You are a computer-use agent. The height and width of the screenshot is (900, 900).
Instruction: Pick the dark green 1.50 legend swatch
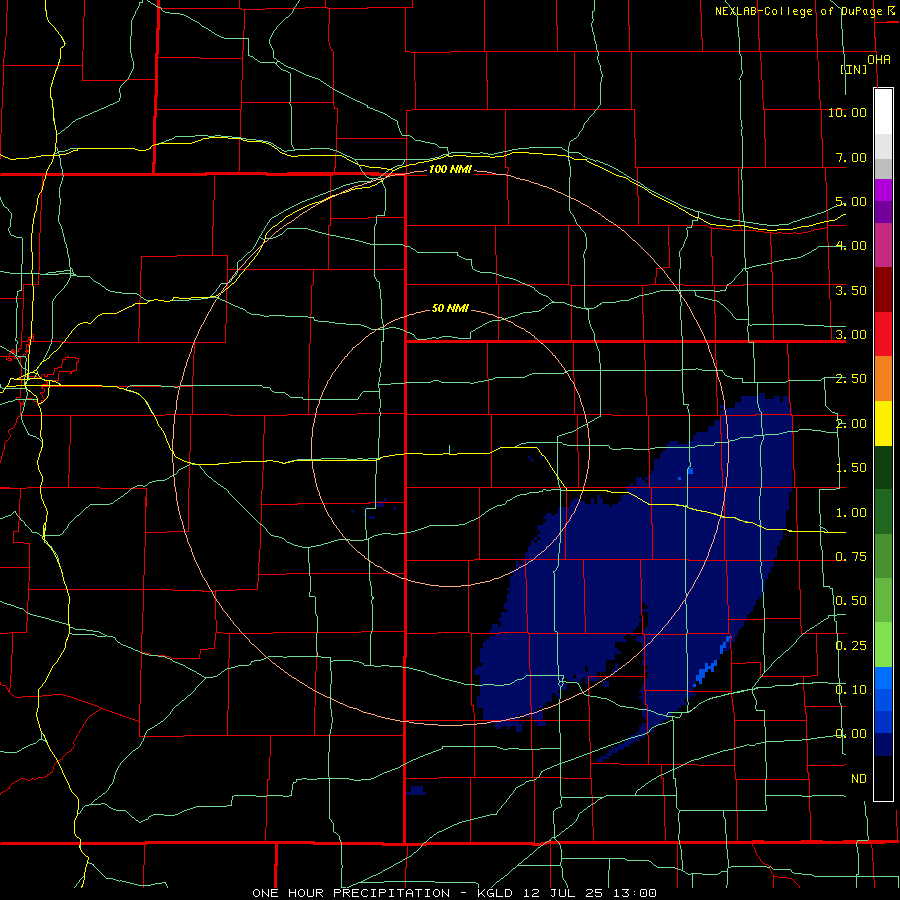(x=883, y=467)
